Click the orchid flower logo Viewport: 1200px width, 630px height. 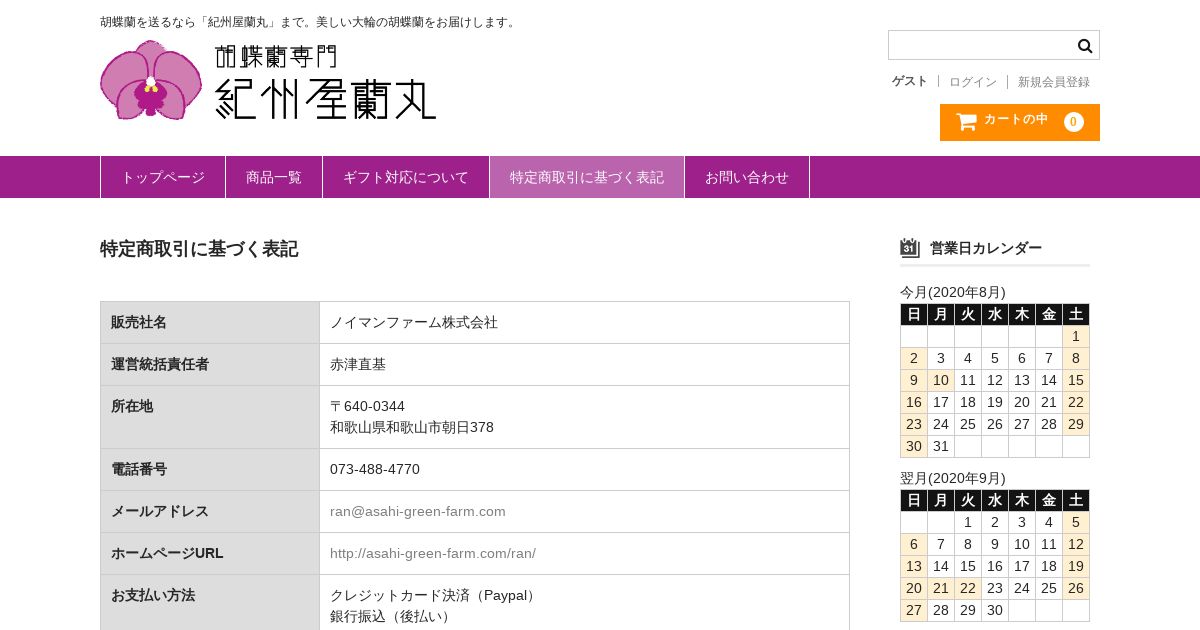pyautogui.click(x=151, y=80)
